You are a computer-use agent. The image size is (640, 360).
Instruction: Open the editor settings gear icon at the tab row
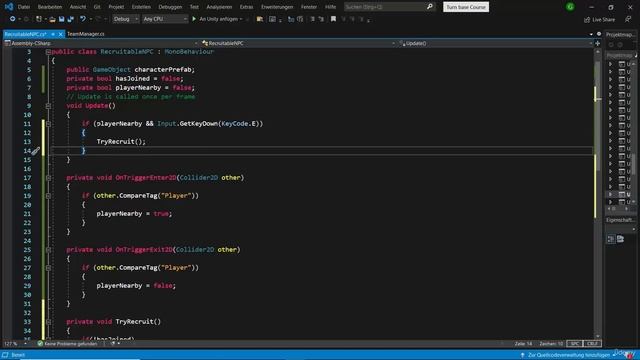(599, 34)
